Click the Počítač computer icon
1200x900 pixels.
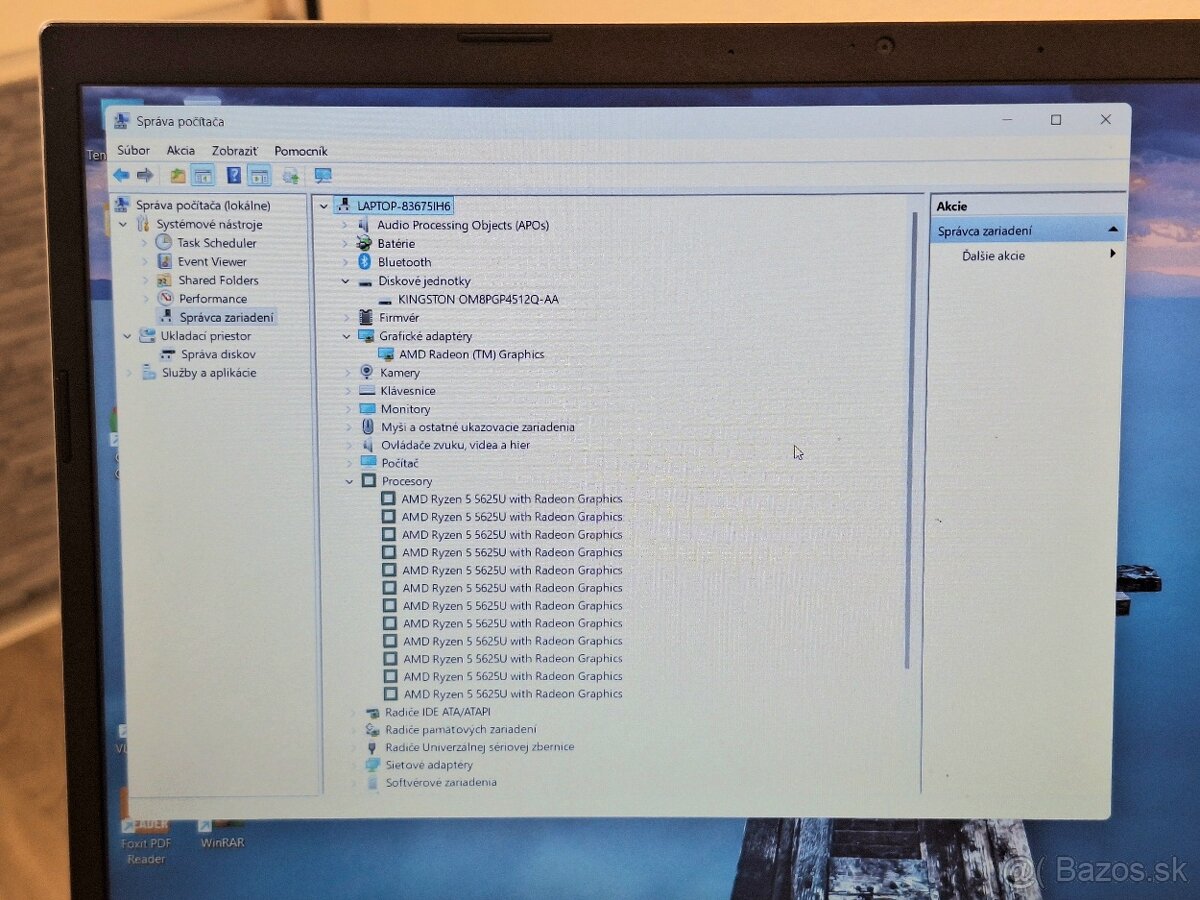coord(368,462)
